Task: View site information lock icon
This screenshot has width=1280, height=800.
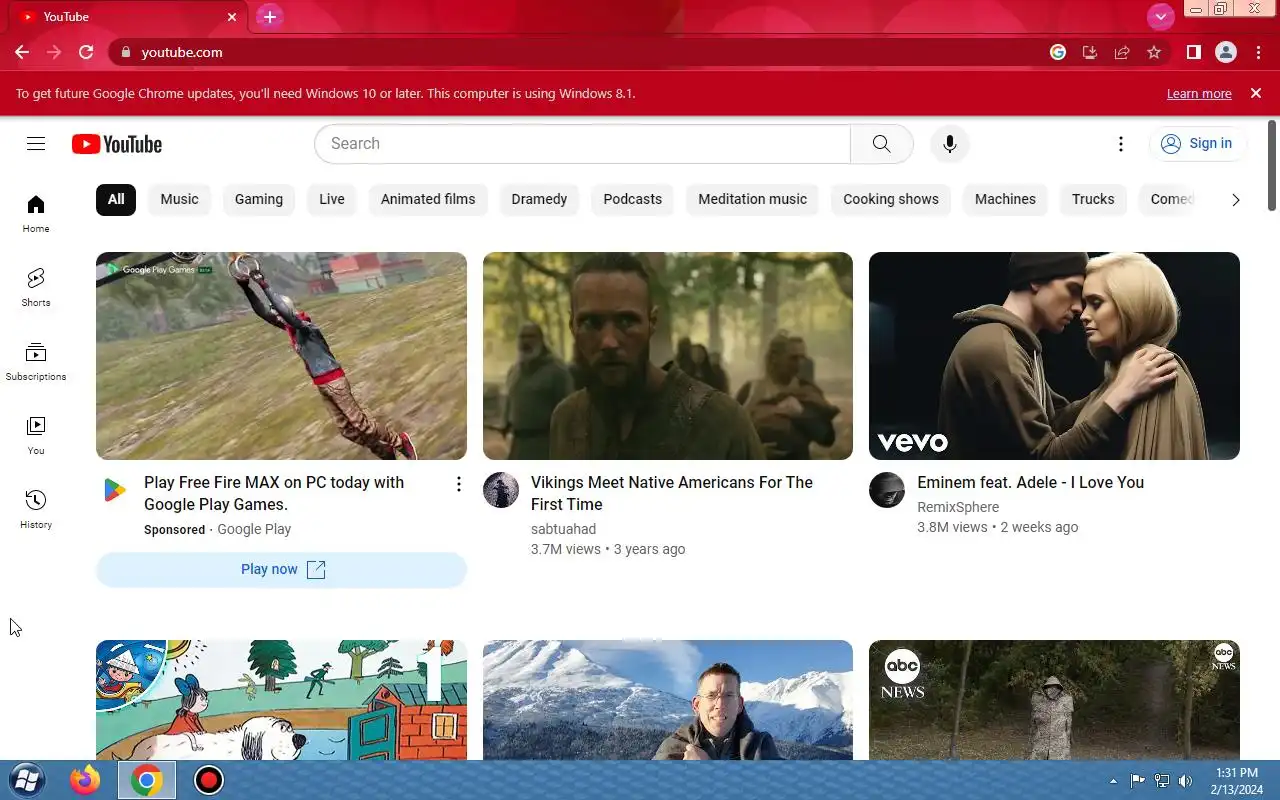Action: (125, 52)
